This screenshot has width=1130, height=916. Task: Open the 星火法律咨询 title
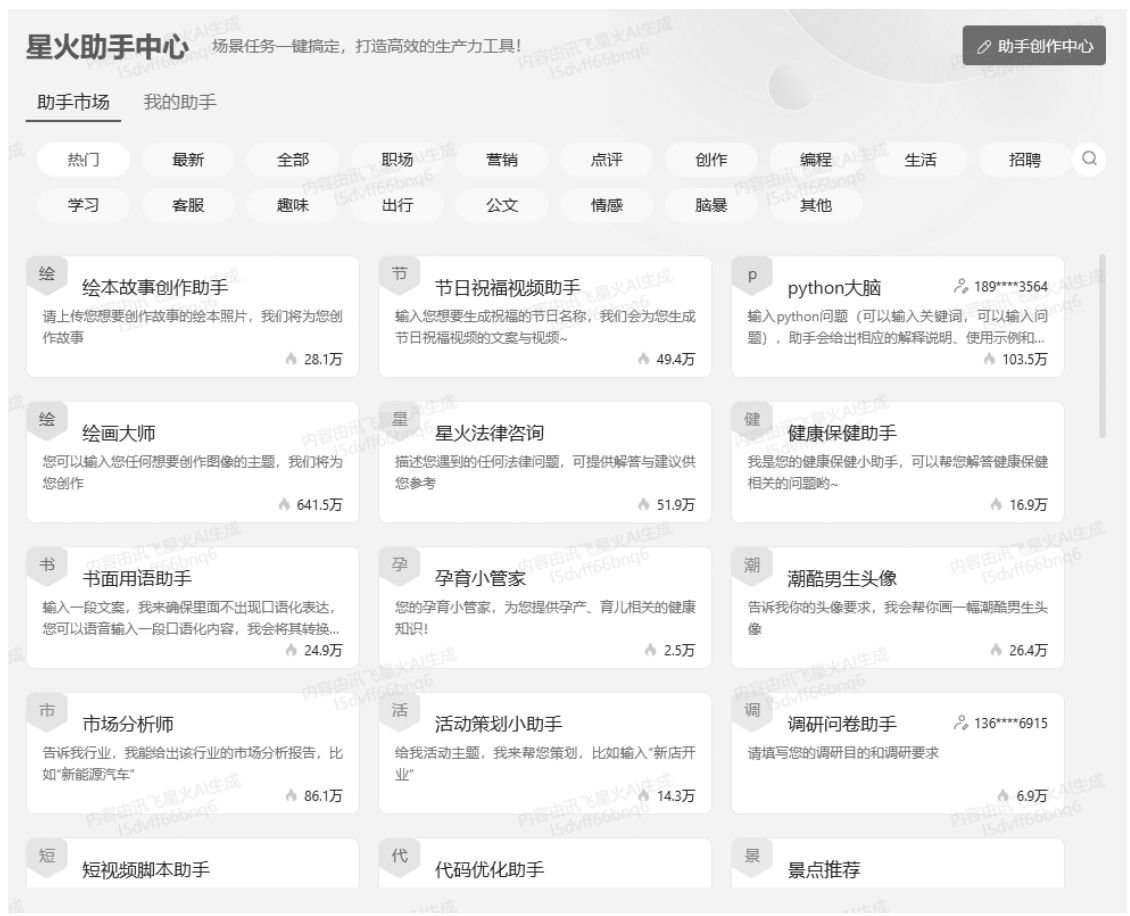click(489, 434)
